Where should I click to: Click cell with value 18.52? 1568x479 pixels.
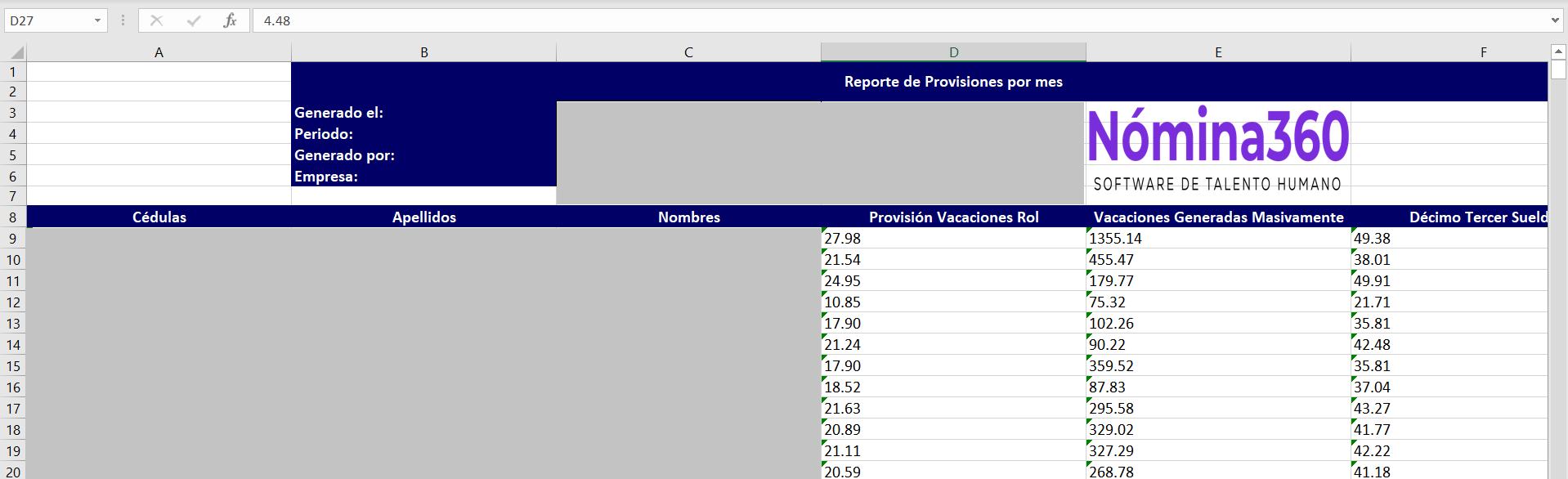pos(953,387)
